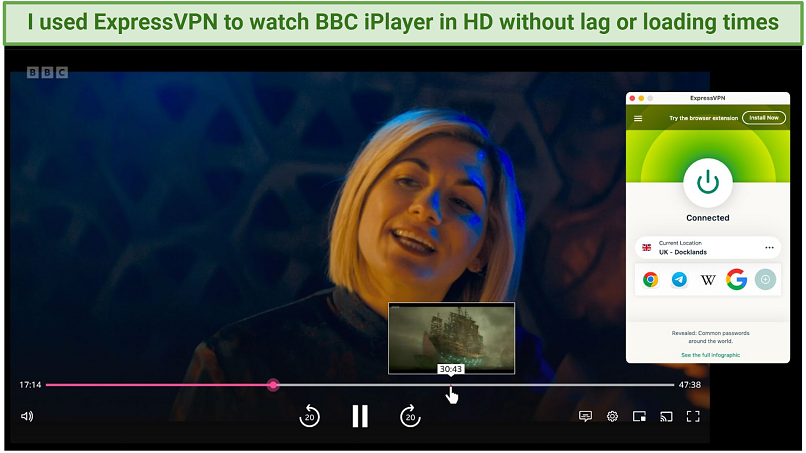The width and height of the screenshot is (806, 453).
Task: Click Try the browser extension text
Action: (703, 118)
